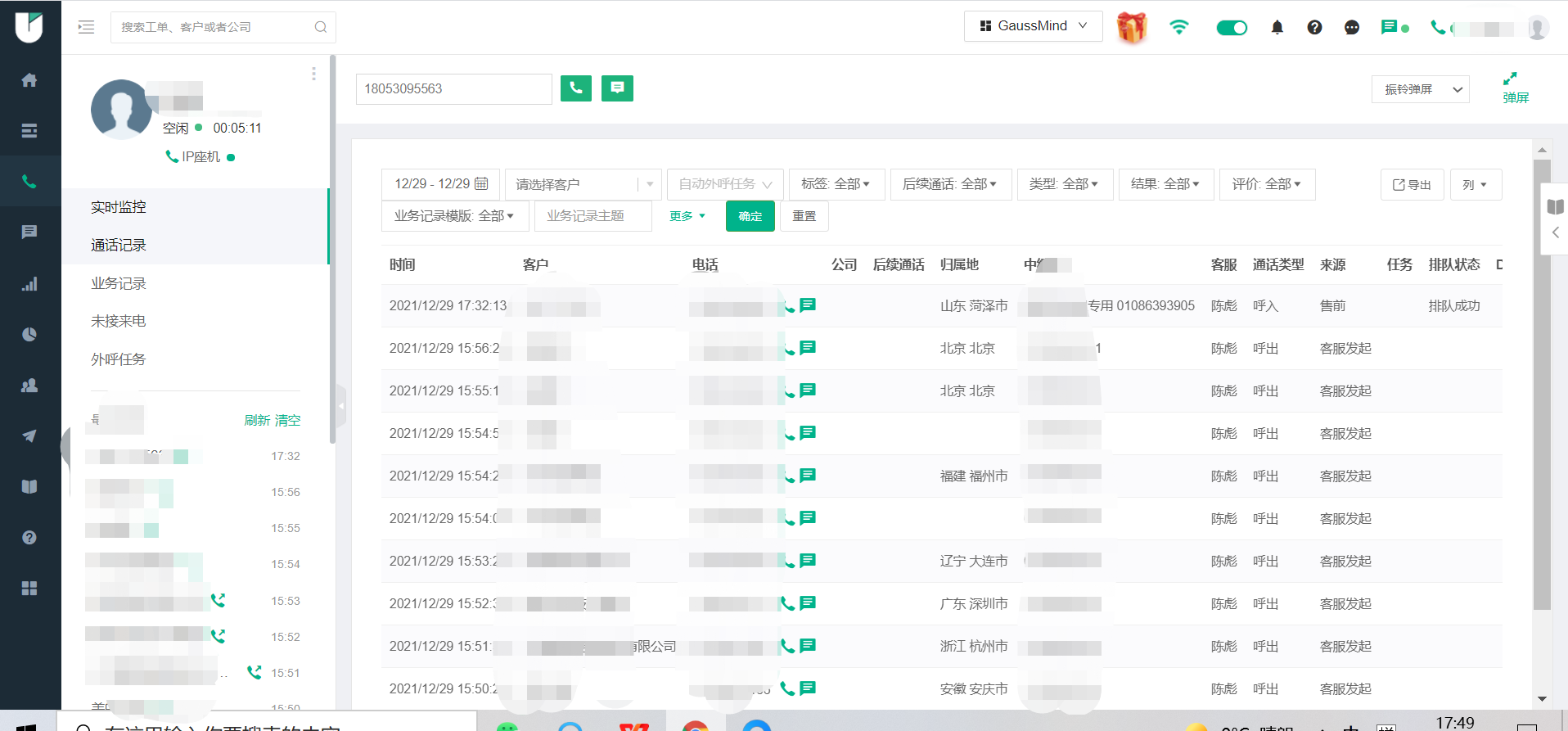
Task: Focus the 搜索工单、客户或者公司 search box
Action: click(223, 27)
